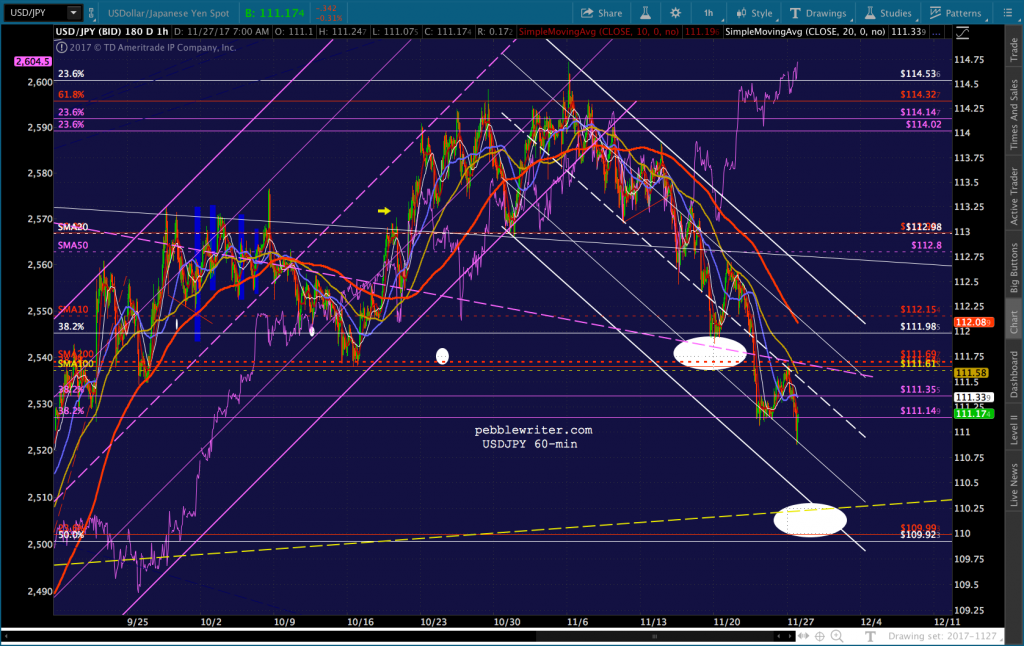Click the USD/JPY (BID) 180 D 1h header
This screenshot has height=646, width=1024.
coord(112,31)
